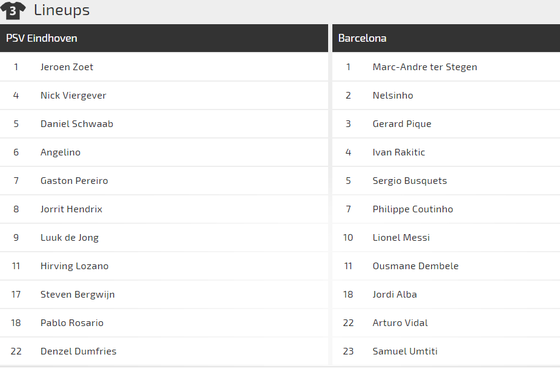Select Samuel Umtiti row

(446, 351)
